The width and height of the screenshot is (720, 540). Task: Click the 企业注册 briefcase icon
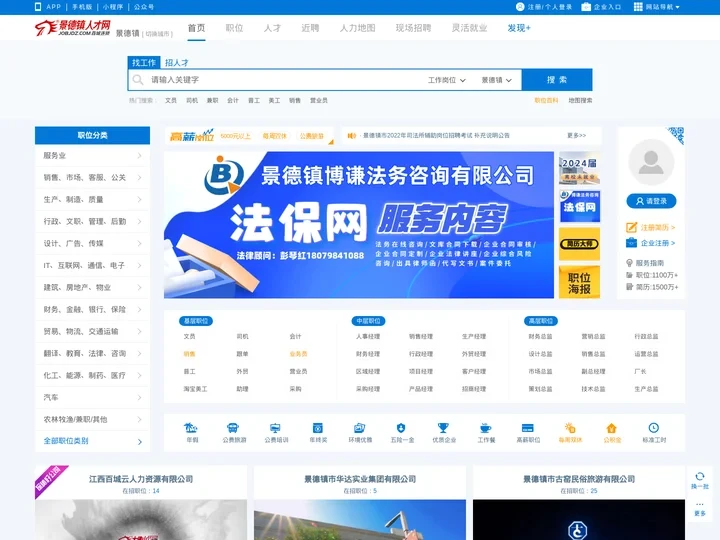tap(631, 243)
